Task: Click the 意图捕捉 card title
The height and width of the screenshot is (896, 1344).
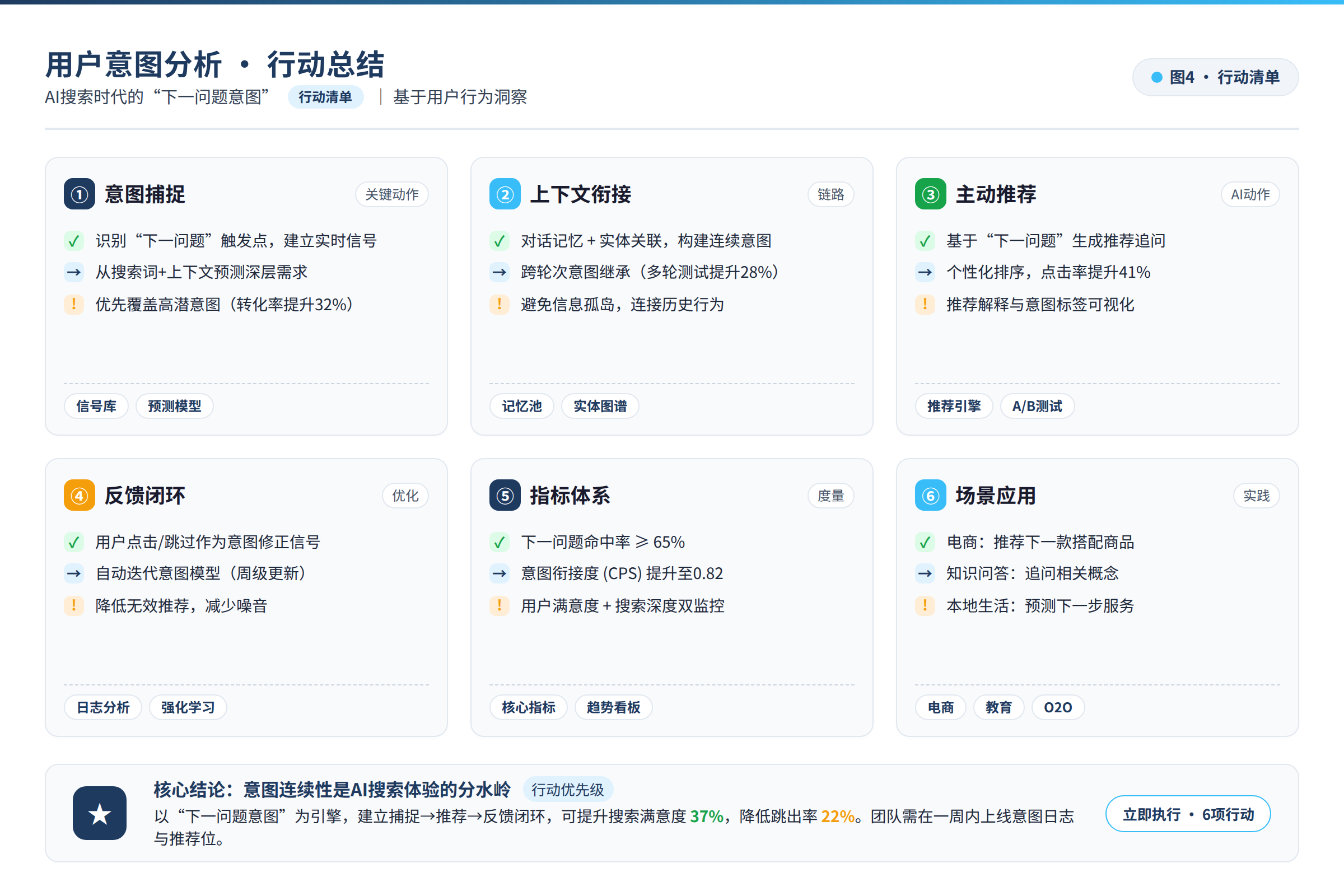Action: 144,194
